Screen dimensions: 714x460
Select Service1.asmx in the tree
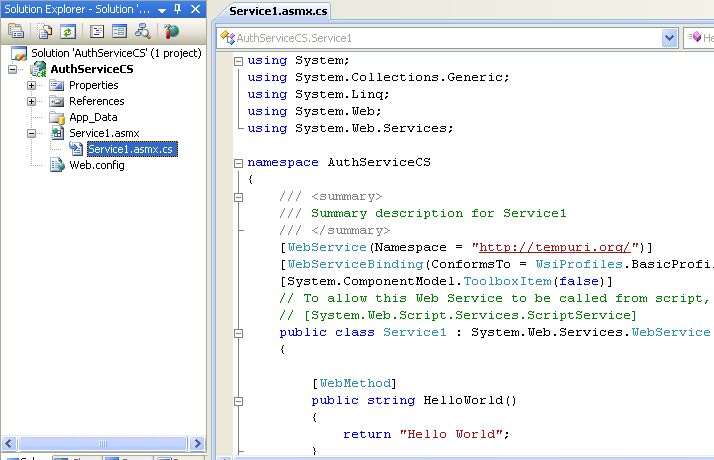coord(104,133)
